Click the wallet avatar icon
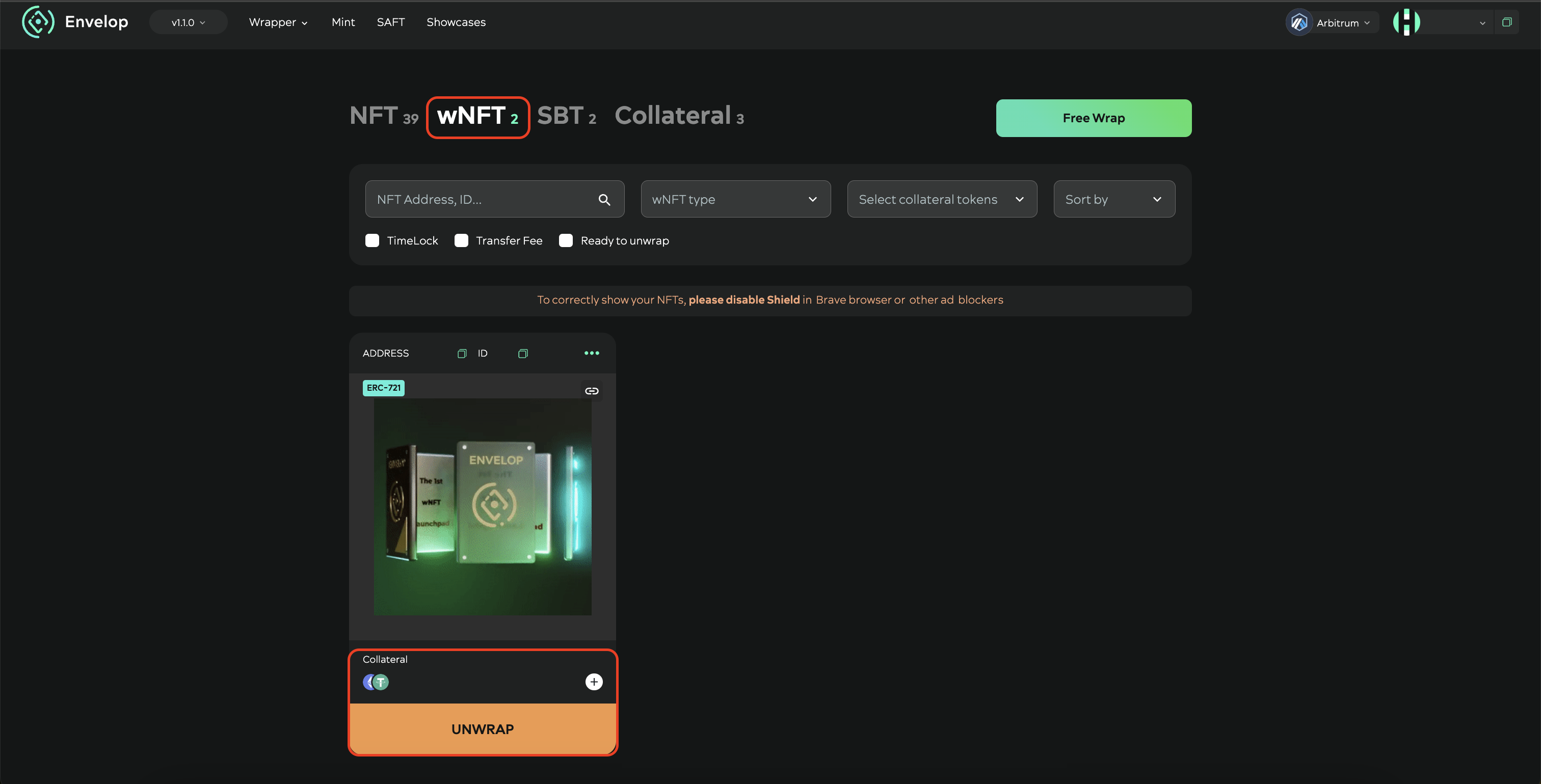Image resolution: width=1541 pixels, height=784 pixels. click(x=1406, y=22)
